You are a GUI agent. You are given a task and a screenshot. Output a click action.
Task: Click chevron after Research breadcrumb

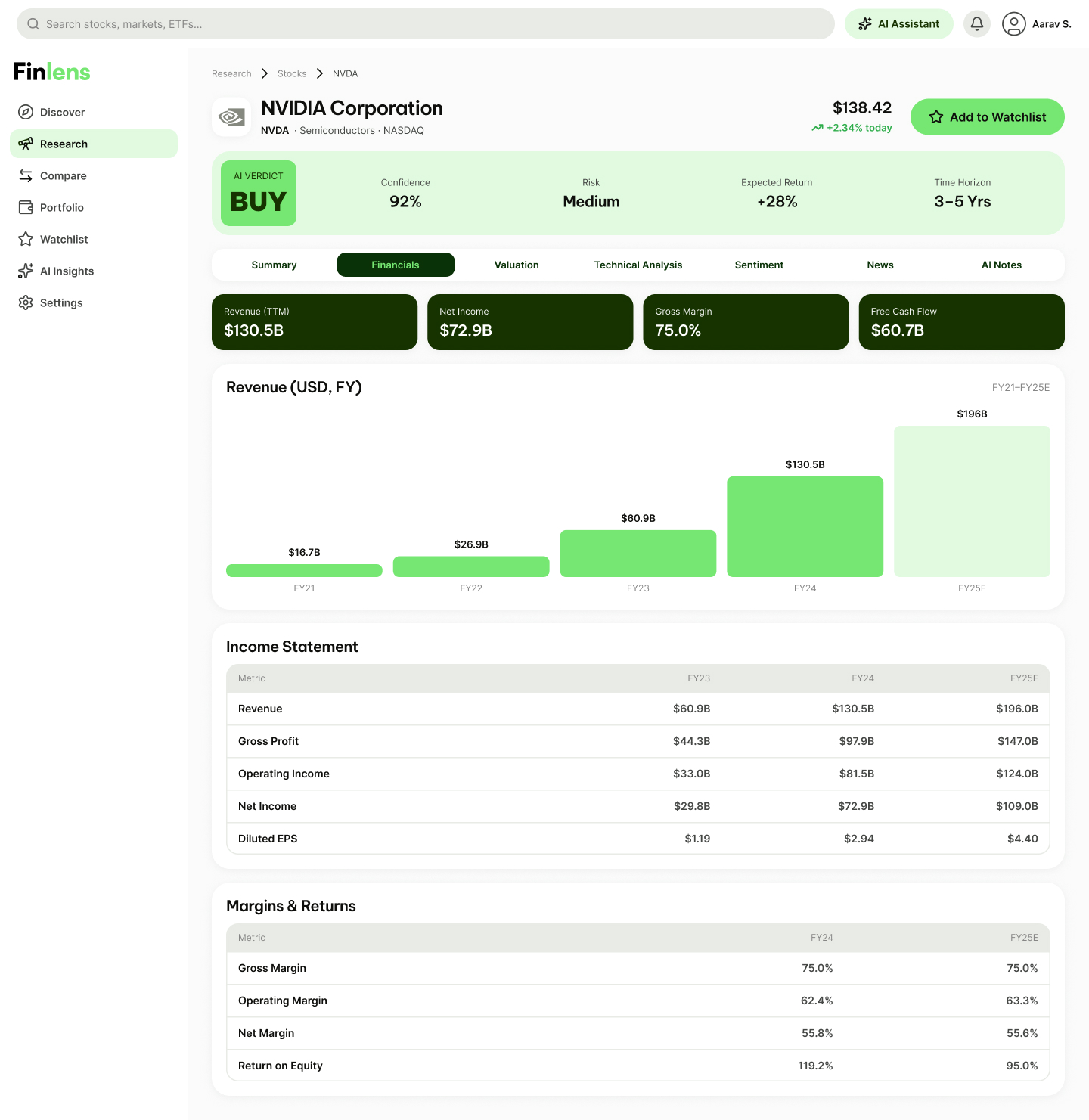click(x=265, y=73)
